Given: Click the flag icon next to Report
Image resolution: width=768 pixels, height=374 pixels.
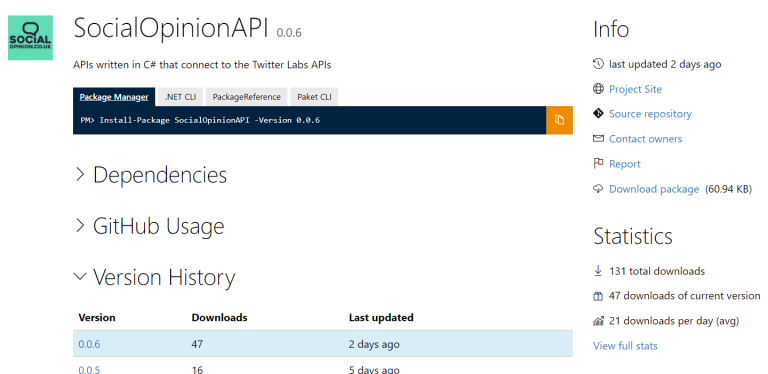Looking at the screenshot, I should (x=598, y=164).
